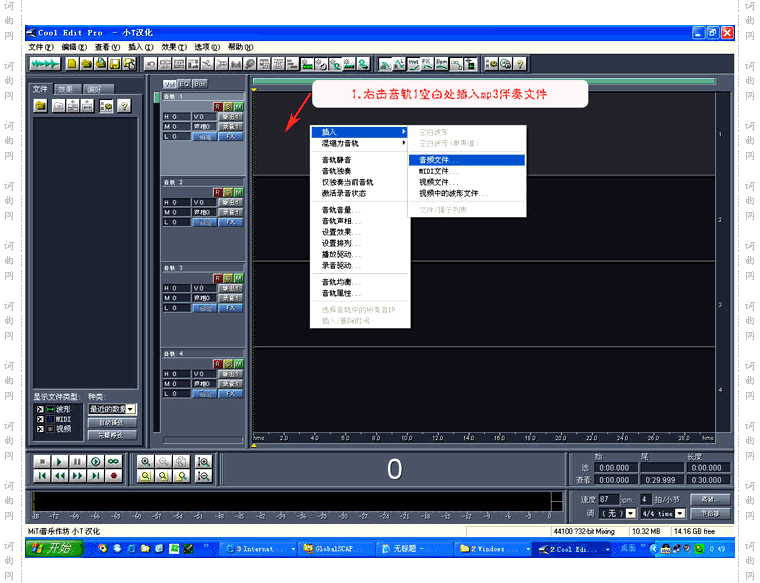The width and height of the screenshot is (760, 583).
Task: Click the Go to Beginning transport button
Action: point(42,476)
